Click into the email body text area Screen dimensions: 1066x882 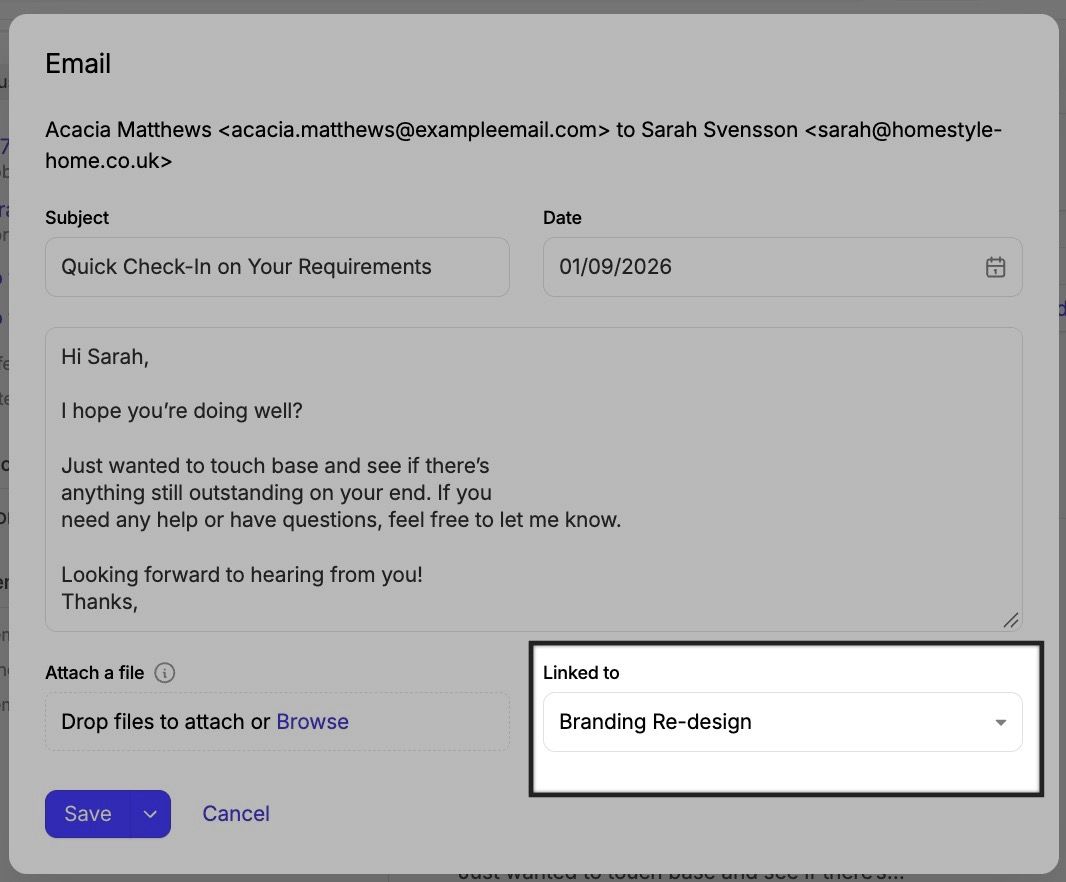[x=534, y=479]
